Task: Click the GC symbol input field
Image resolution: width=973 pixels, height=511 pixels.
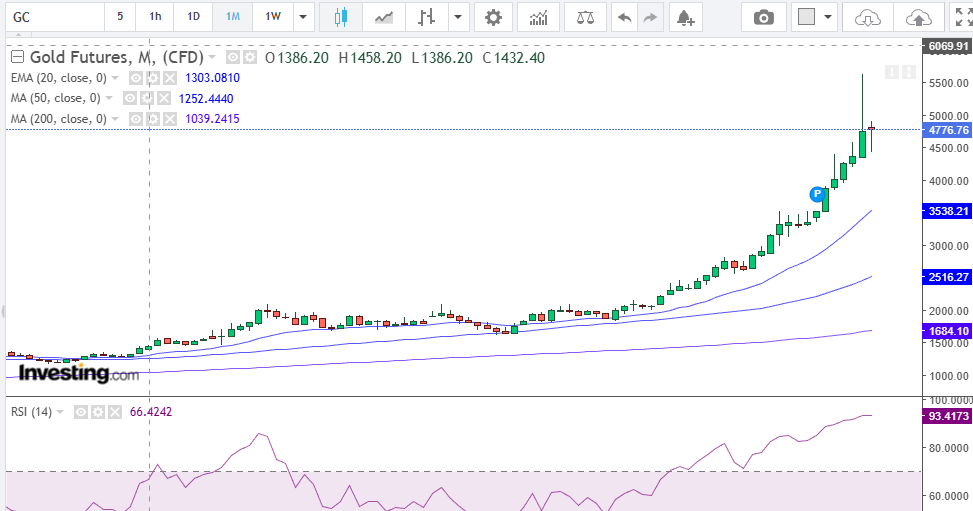Action: coord(50,17)
